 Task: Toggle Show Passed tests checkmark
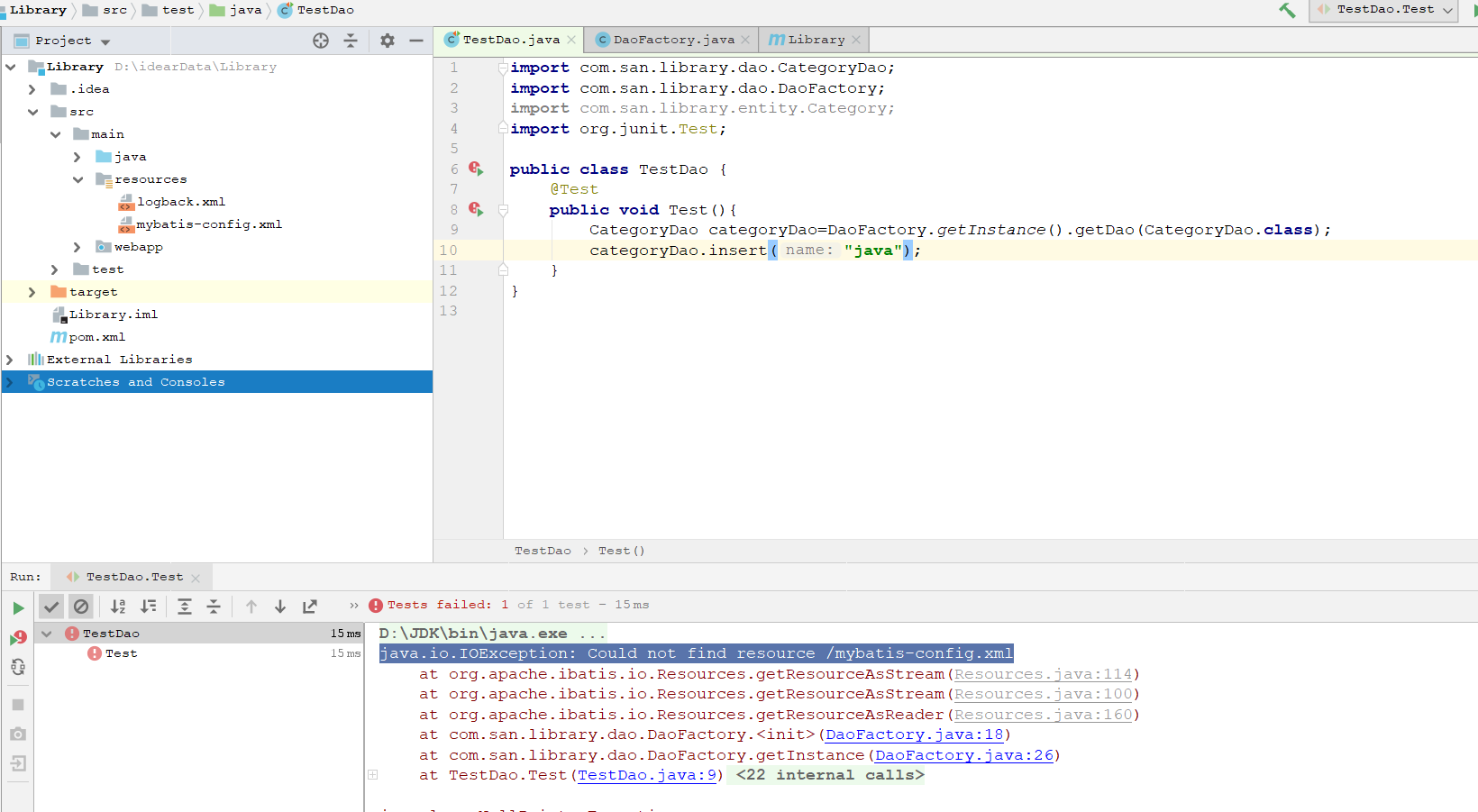click(51, 607)
